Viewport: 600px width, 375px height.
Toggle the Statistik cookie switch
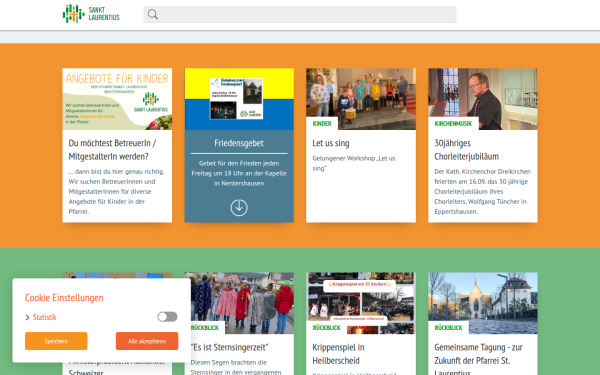coord(168,317)
